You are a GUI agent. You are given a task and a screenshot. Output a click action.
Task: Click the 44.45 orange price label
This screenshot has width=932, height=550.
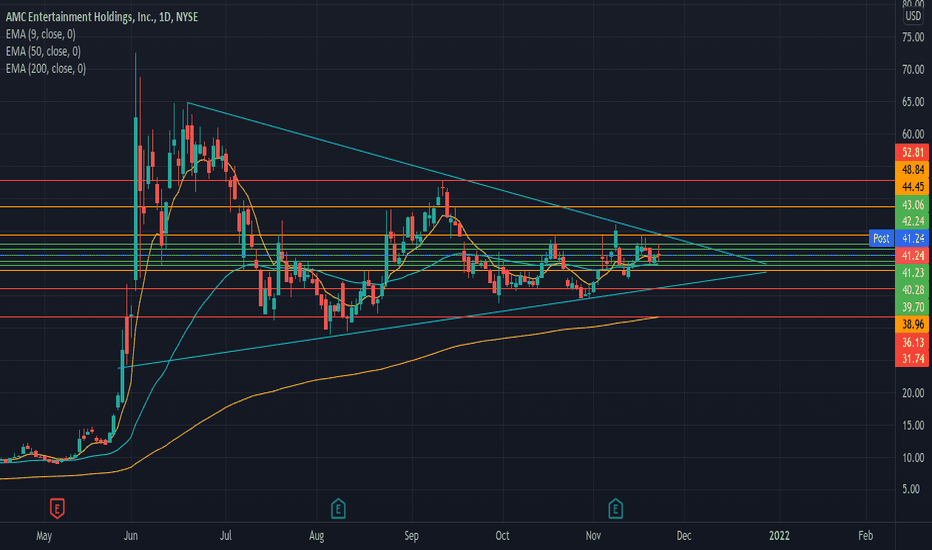[912, 187]
